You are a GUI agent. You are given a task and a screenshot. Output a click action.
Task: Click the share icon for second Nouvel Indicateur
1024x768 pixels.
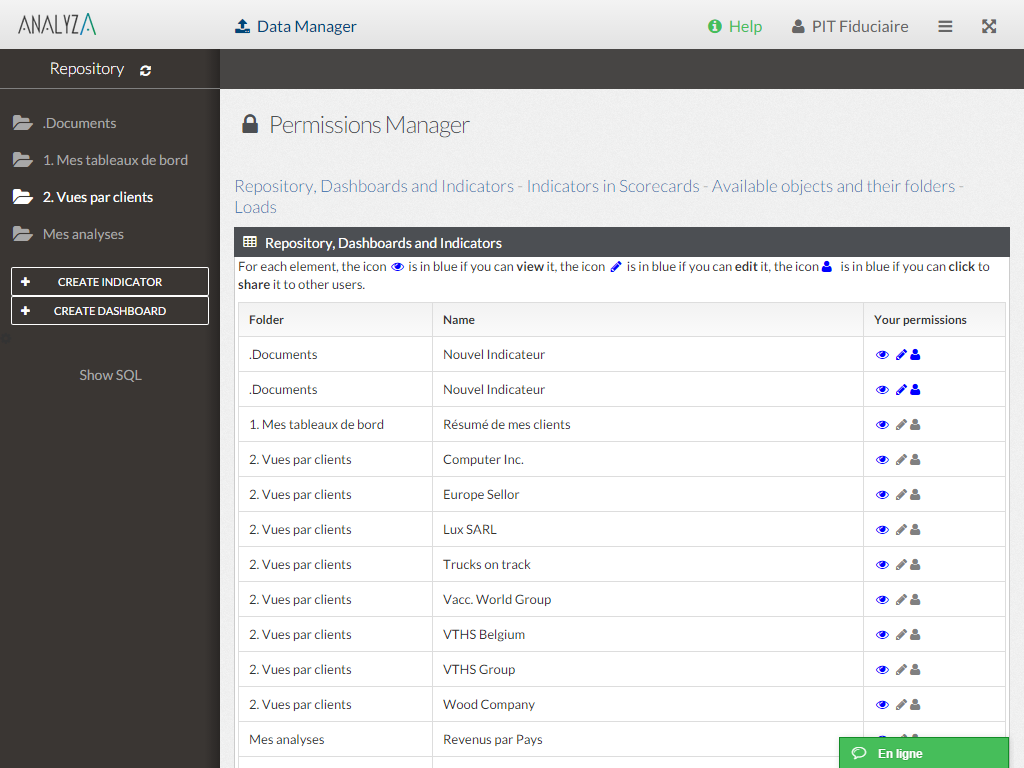(916, 390)
